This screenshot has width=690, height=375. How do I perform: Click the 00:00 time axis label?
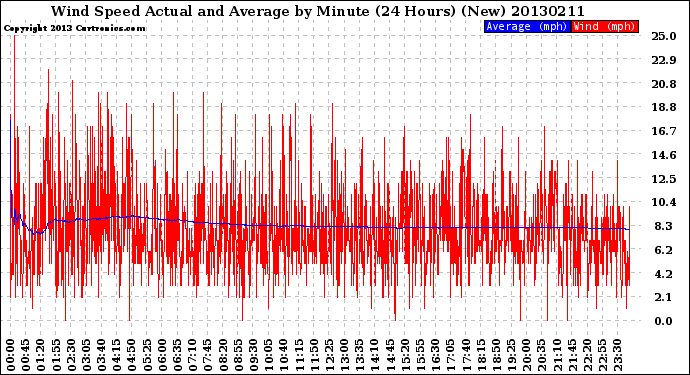pos(11,354)
